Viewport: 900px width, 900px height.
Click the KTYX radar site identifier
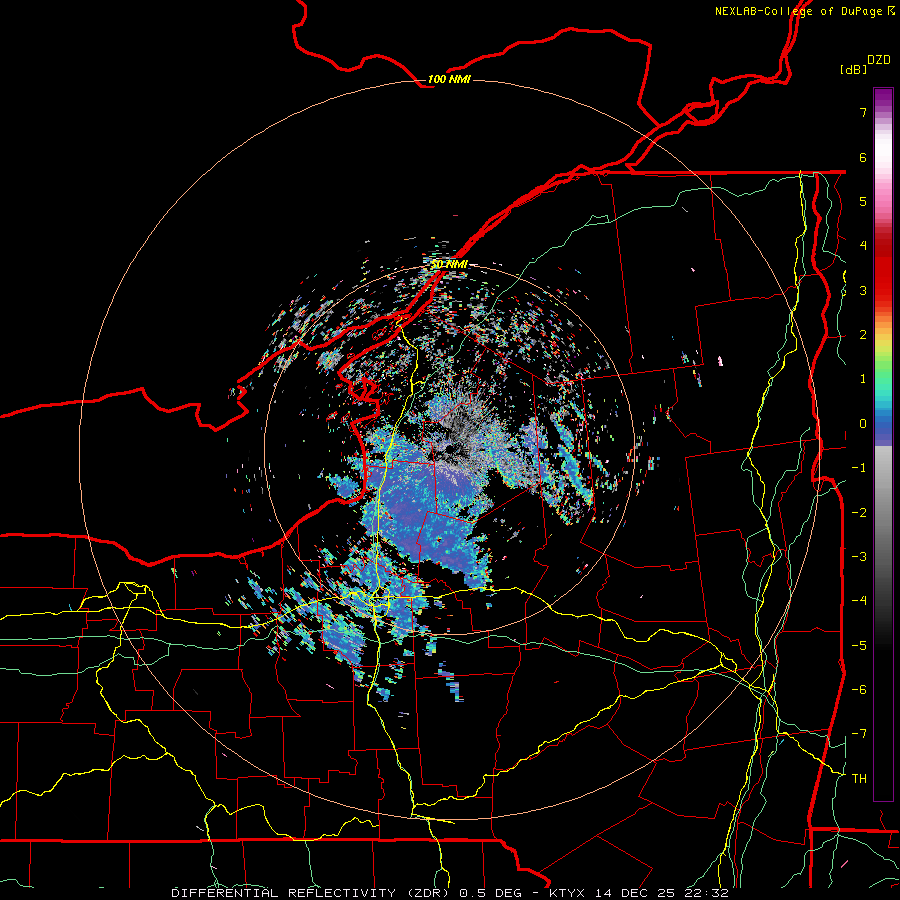coord(568,893)
